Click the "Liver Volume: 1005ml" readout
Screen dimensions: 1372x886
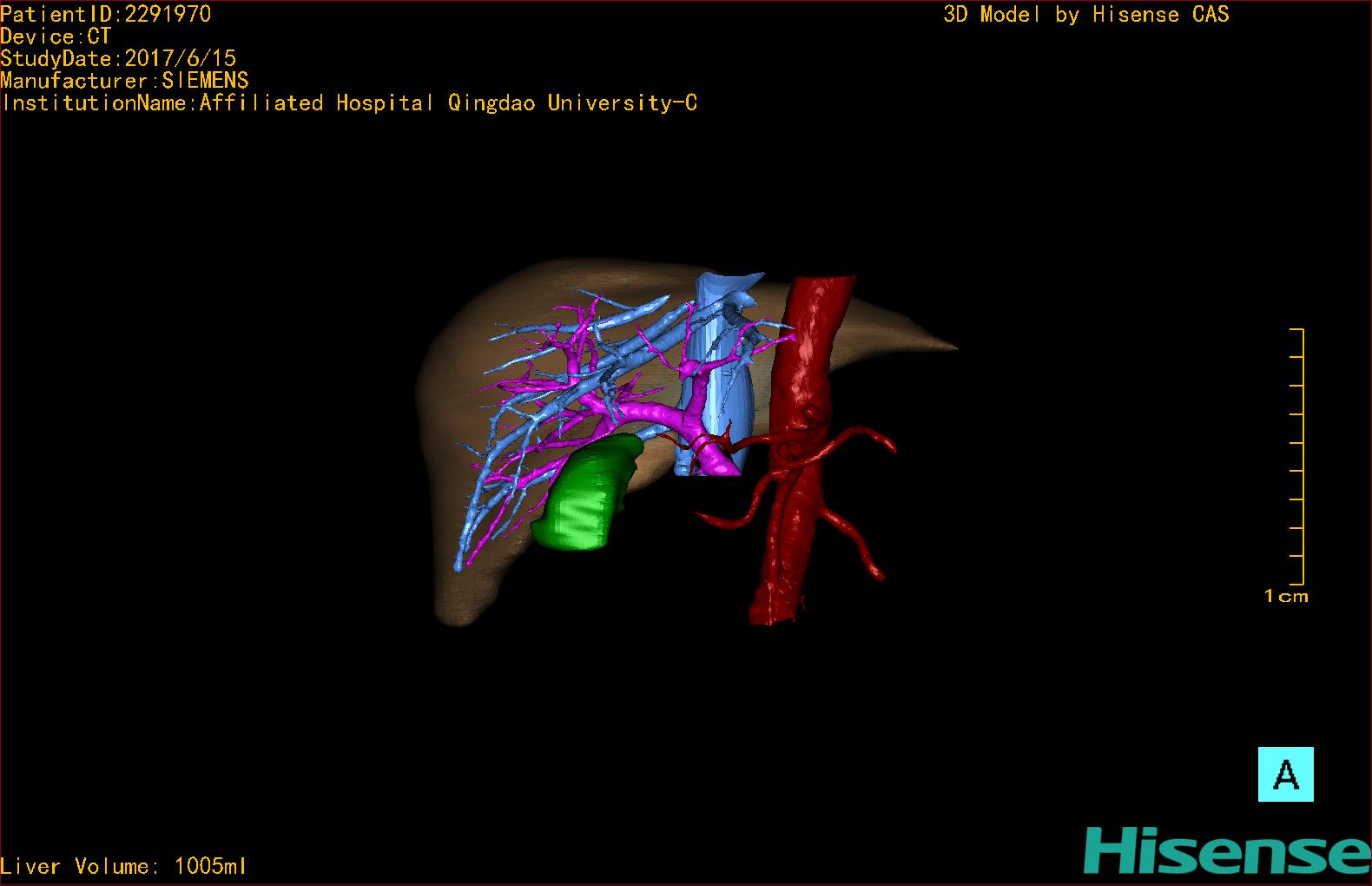coord(124,866)
